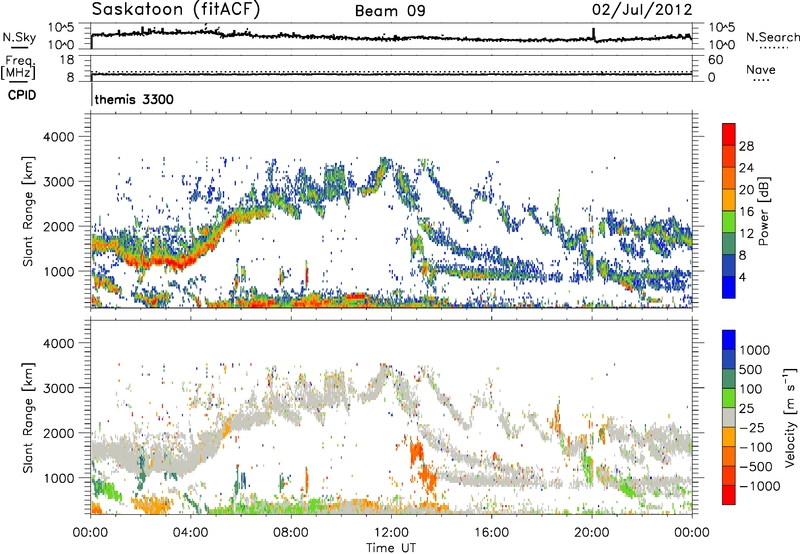
Task: Click the '28' tick on power scale
Action: pyautogui.click(x=746, y=146)
